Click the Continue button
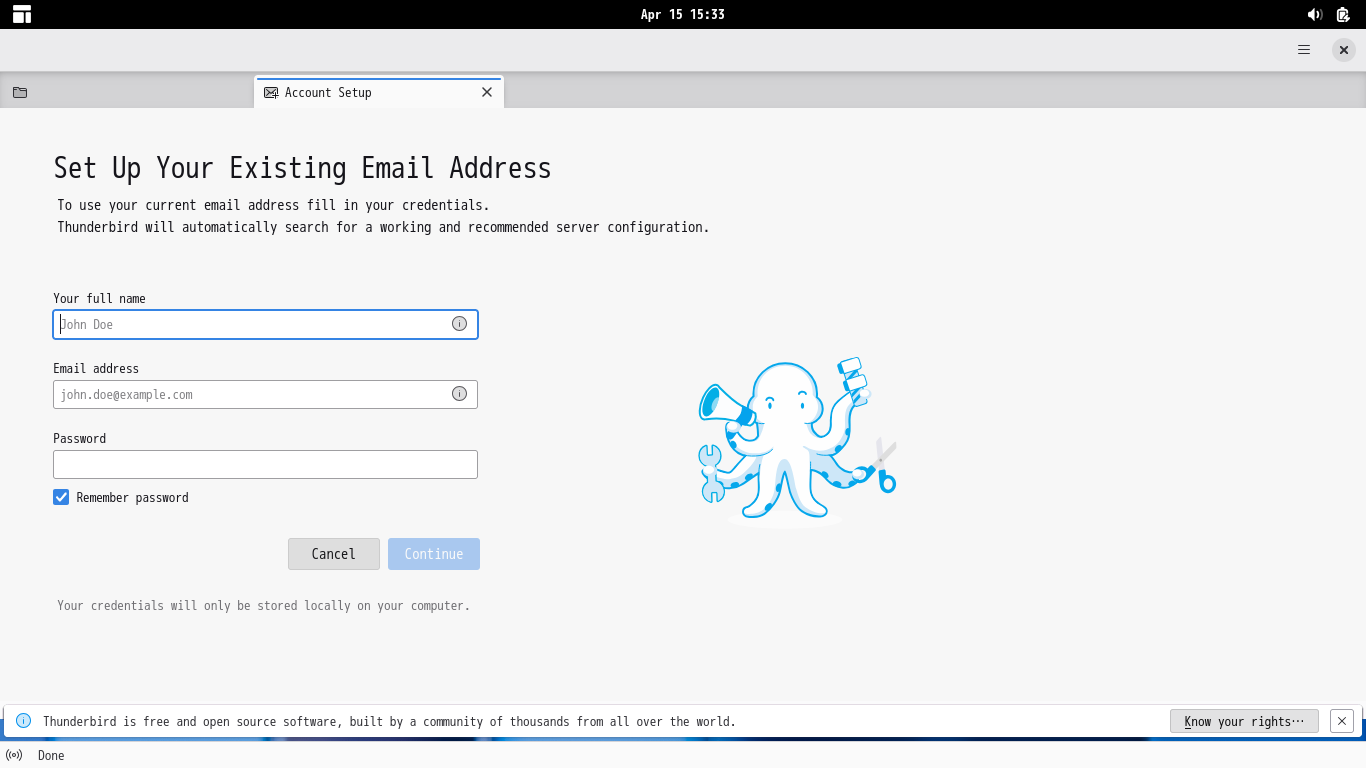This screenshot has height=768, width=1366. point(434,554)
